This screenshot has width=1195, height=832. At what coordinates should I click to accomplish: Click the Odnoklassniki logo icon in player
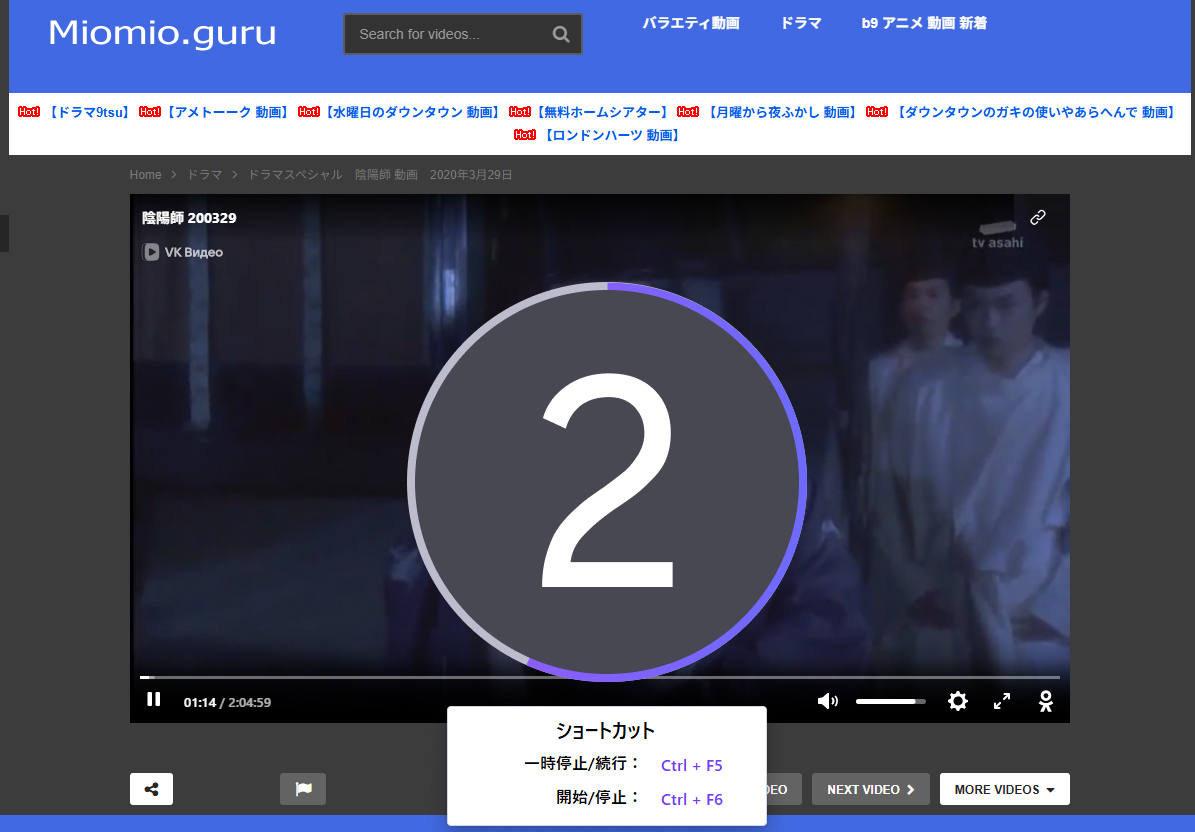pyautogui.click(x=1045, y=701)
